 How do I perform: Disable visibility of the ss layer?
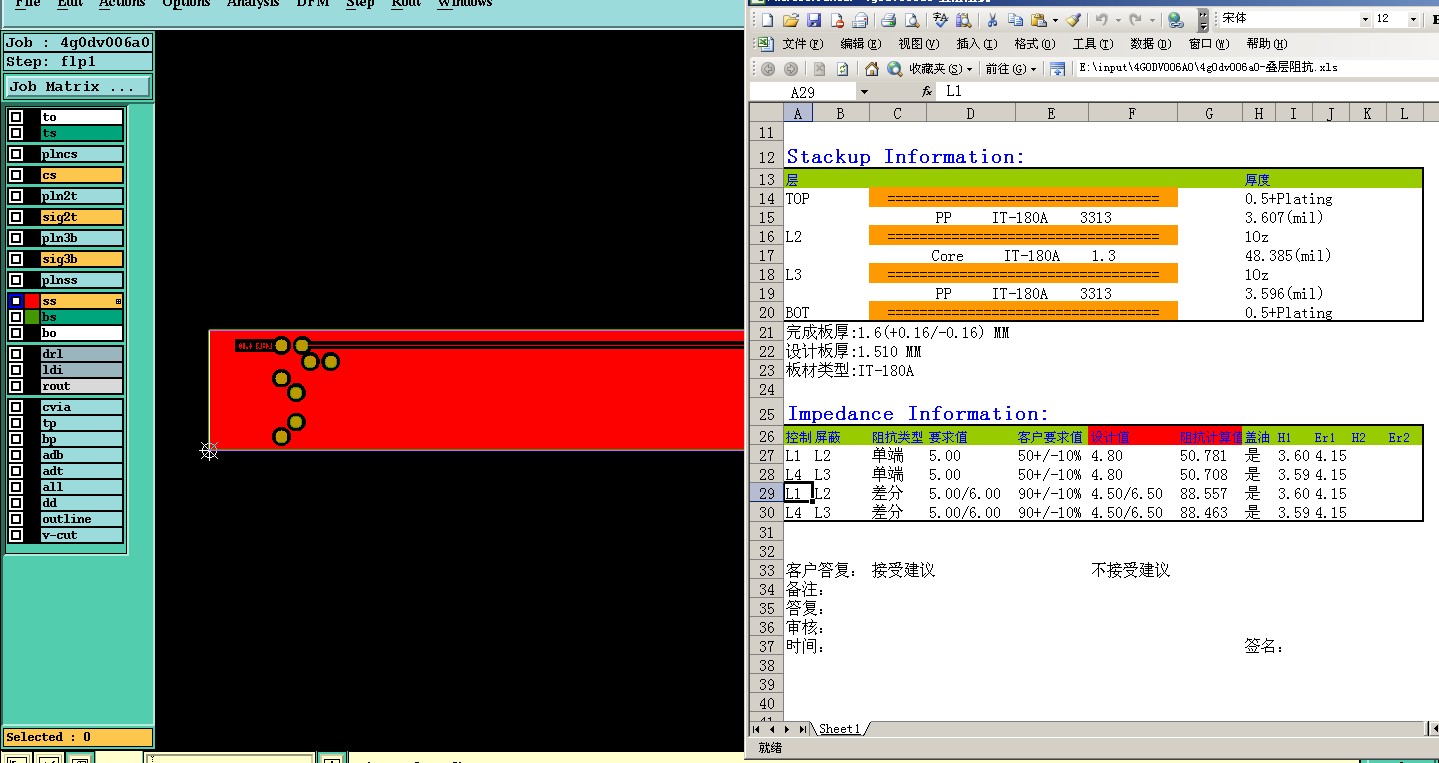pos(16,301)
